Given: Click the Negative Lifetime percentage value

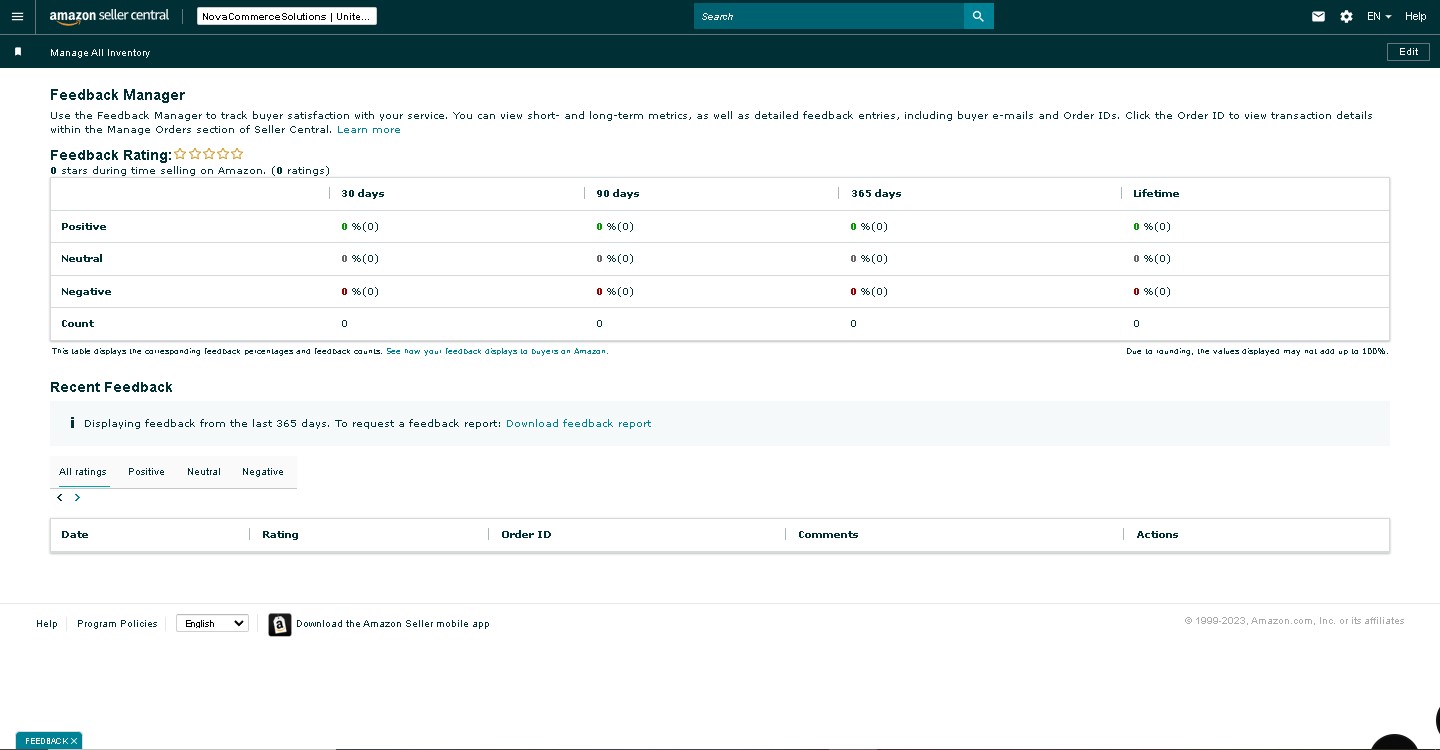Looking at the screenshot, I should point(1152,292).
